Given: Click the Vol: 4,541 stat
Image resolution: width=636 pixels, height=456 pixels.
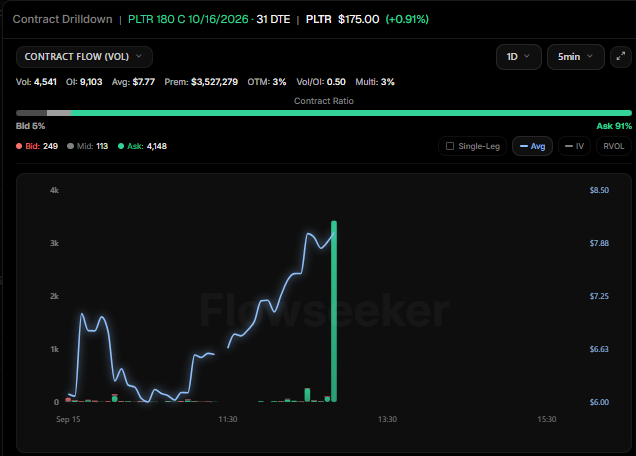Looking at the screenshot, I should click(36, 82).
